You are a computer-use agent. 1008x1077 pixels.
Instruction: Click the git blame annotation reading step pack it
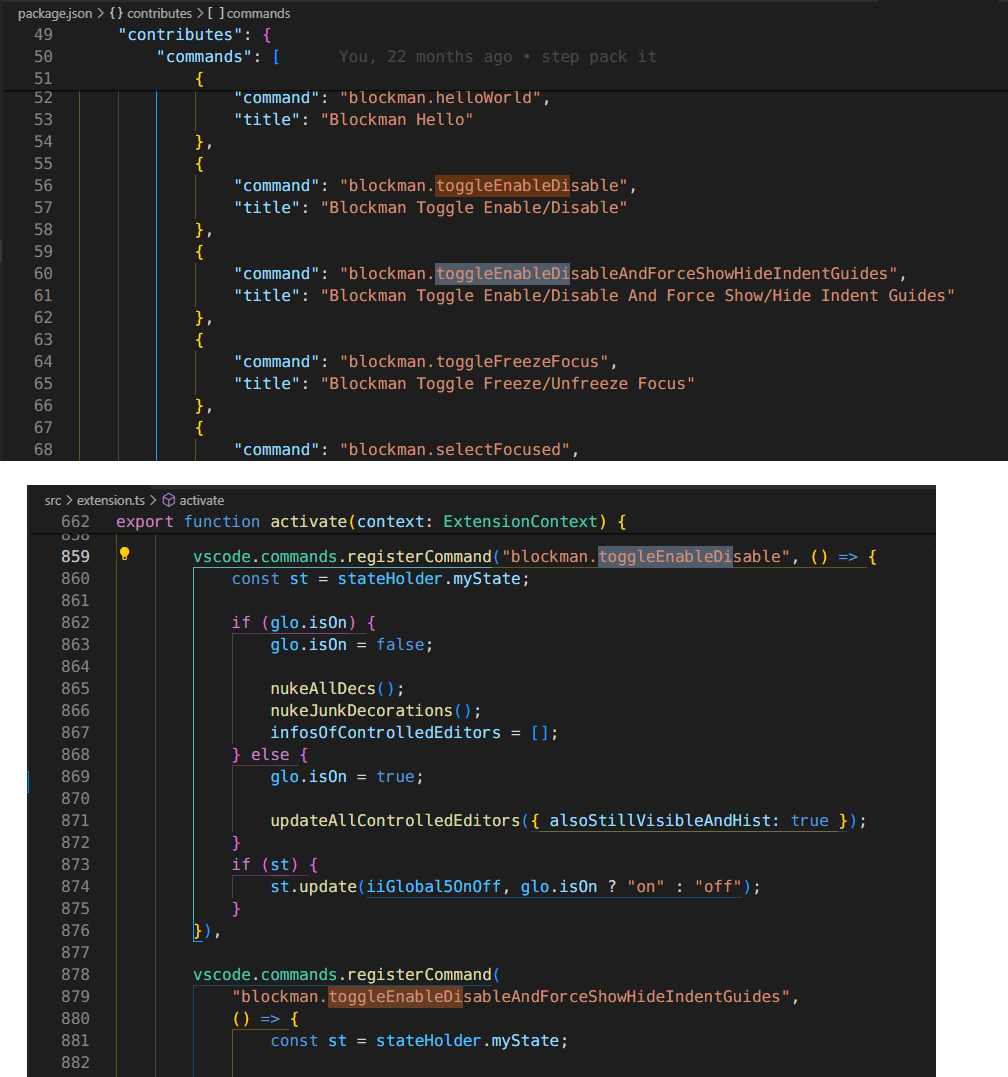598,56
